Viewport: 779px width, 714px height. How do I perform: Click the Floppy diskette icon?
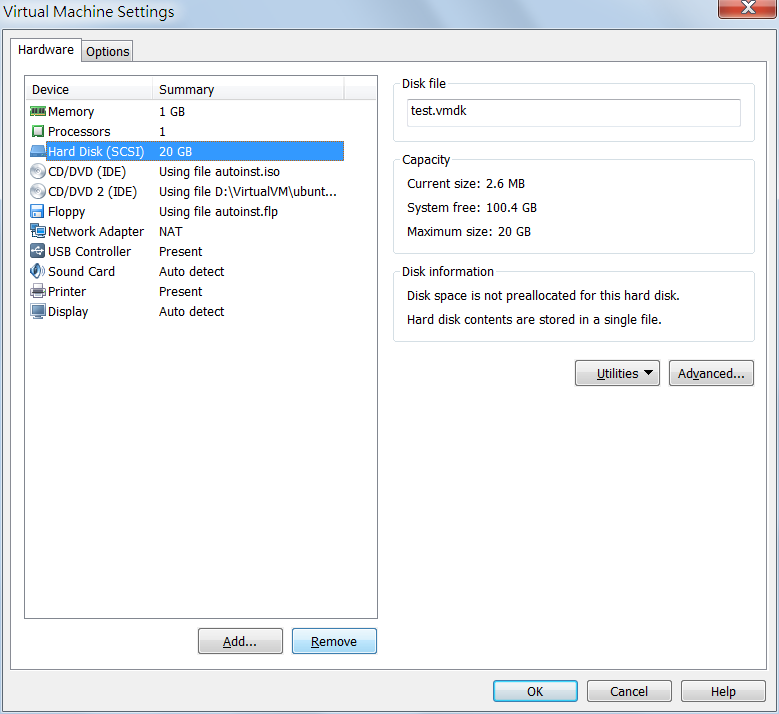[x=37, y=211]
